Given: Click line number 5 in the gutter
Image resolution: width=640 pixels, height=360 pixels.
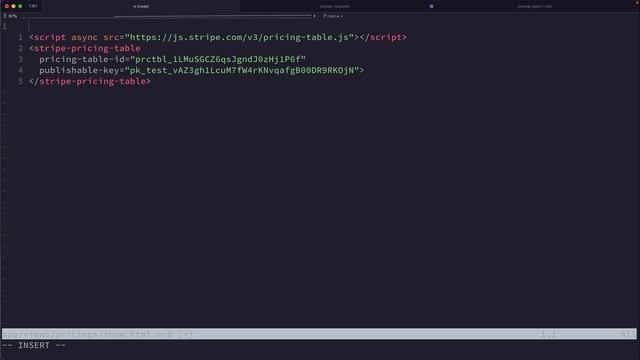Looking at the screenshot, I should [x=20, y=81].
